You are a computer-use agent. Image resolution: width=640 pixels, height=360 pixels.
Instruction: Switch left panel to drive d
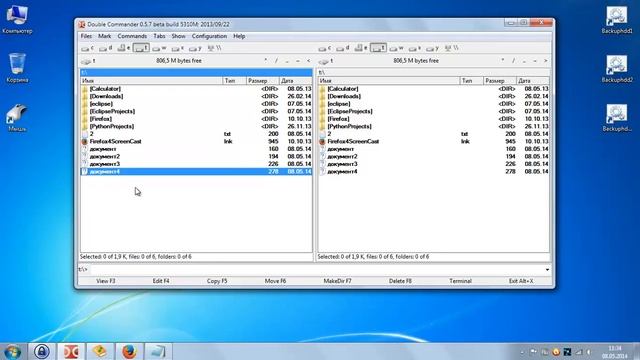(105, 48)
